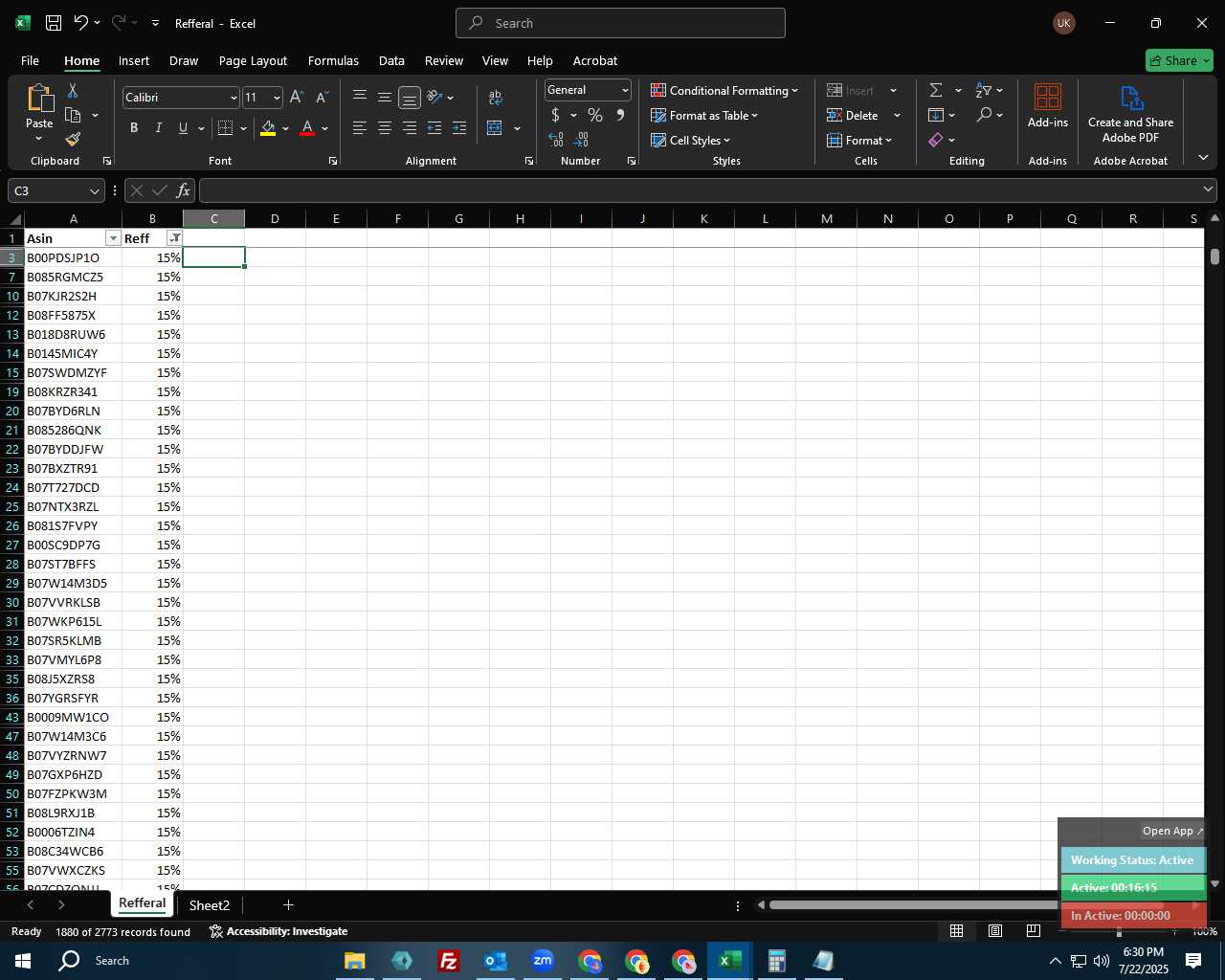Expand the Name Box dropdown arrow
The image size is (1225, 980).
click(x=94, y=190)
